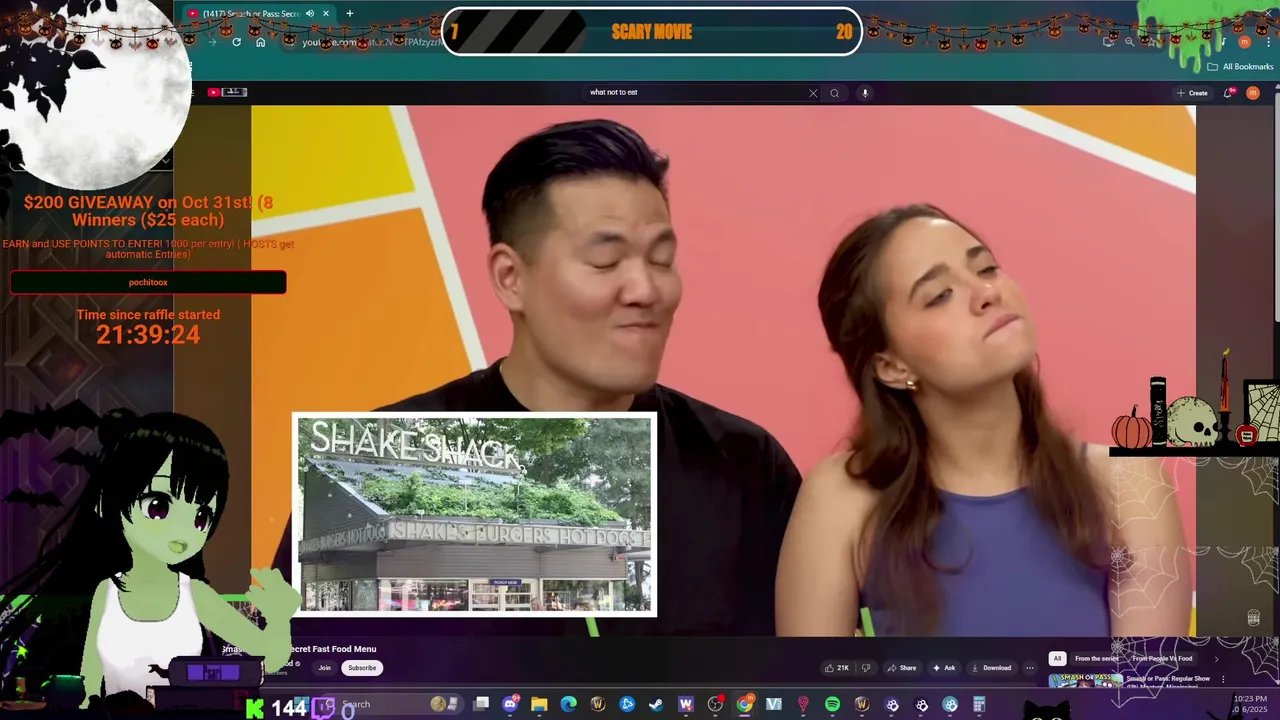The width and height of the screenshot is (1280, 720).
Task: Open a new browser tab
Action: [x=349, y=13]
